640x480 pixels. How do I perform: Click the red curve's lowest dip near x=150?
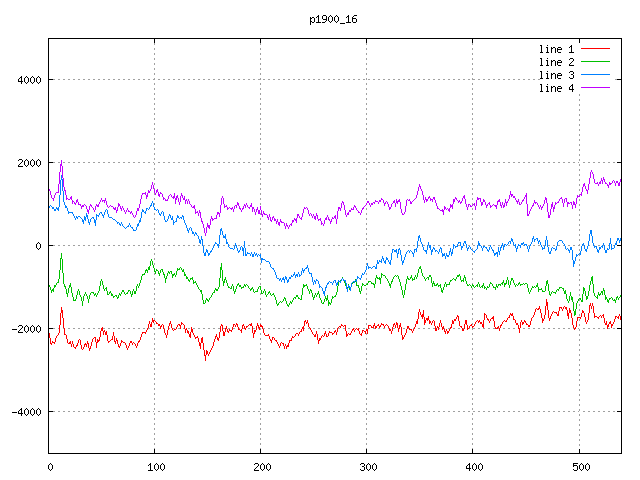207,357
